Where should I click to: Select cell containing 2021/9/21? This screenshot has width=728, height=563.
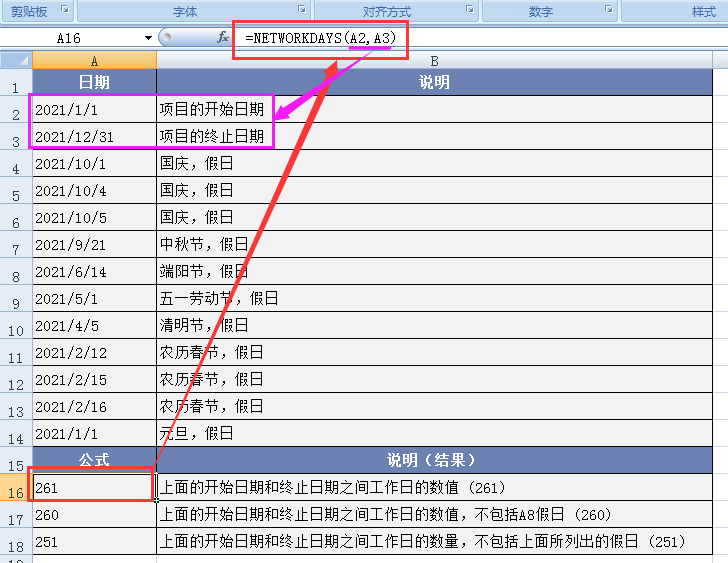(x=94, y=244)
